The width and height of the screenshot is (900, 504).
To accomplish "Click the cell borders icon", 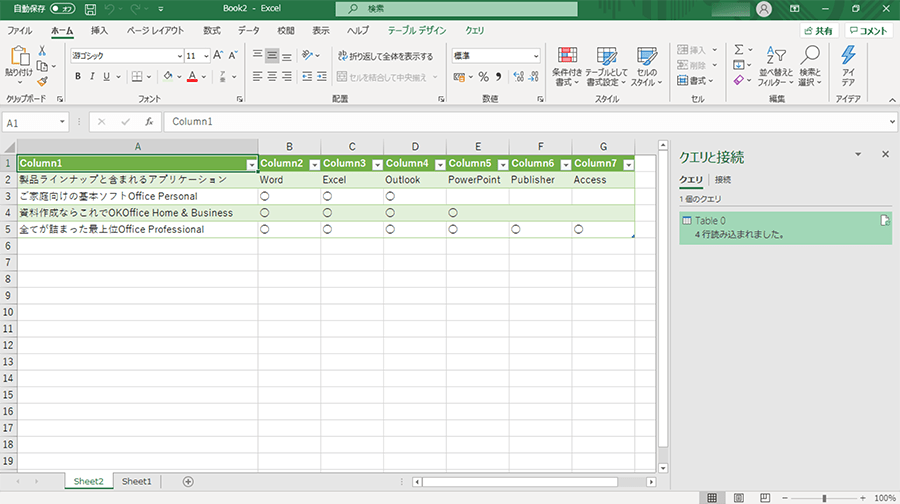I will coord(137,76).
